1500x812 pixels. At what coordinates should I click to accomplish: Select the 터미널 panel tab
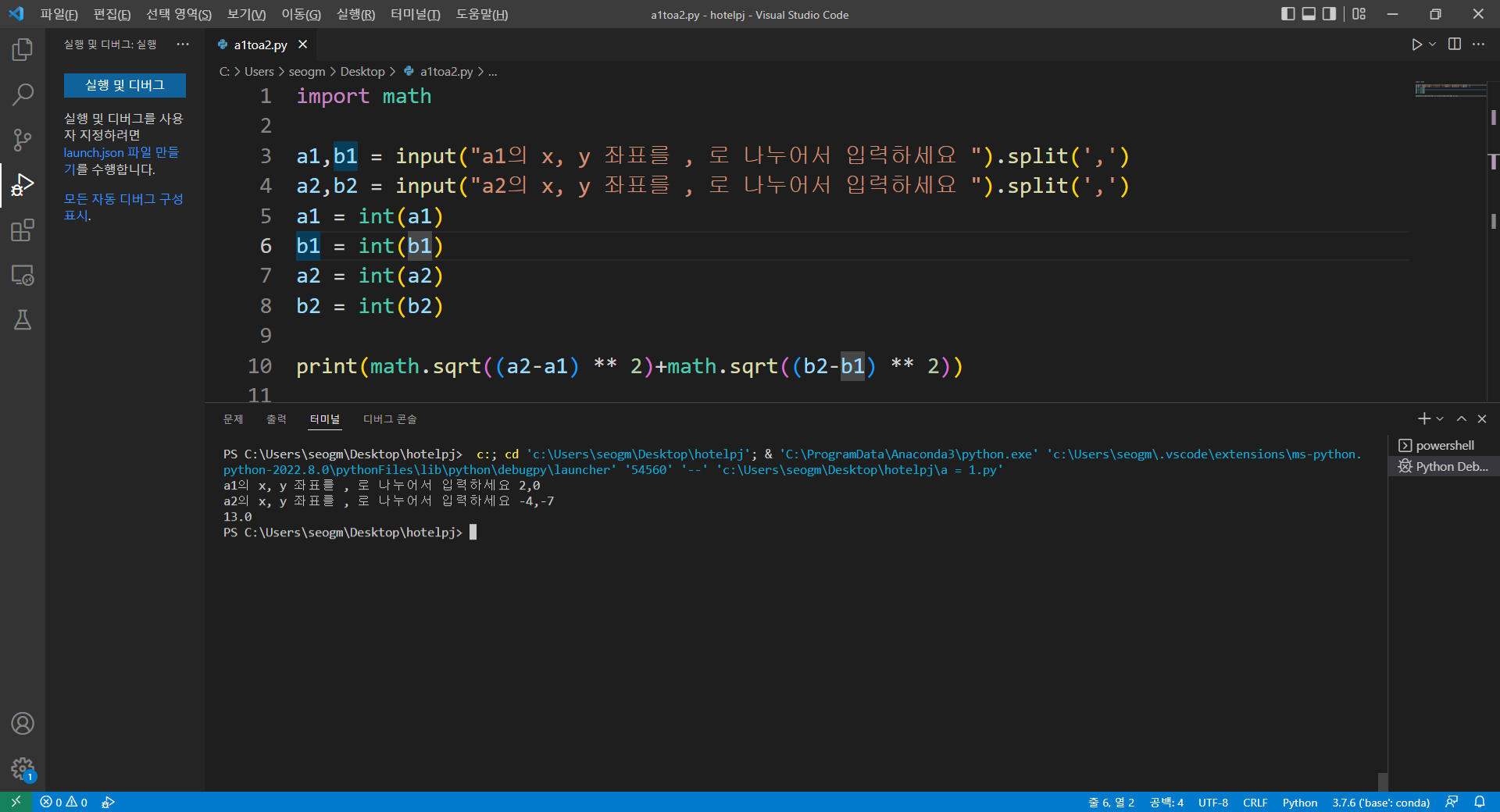coord(324,419)
